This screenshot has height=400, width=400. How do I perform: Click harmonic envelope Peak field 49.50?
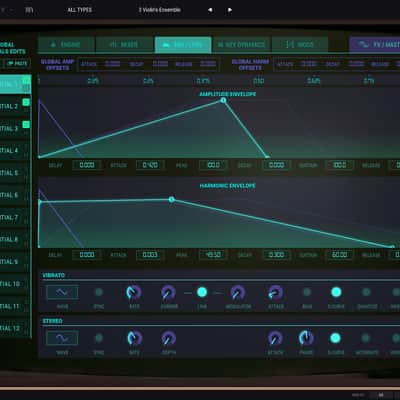(213, 255)
